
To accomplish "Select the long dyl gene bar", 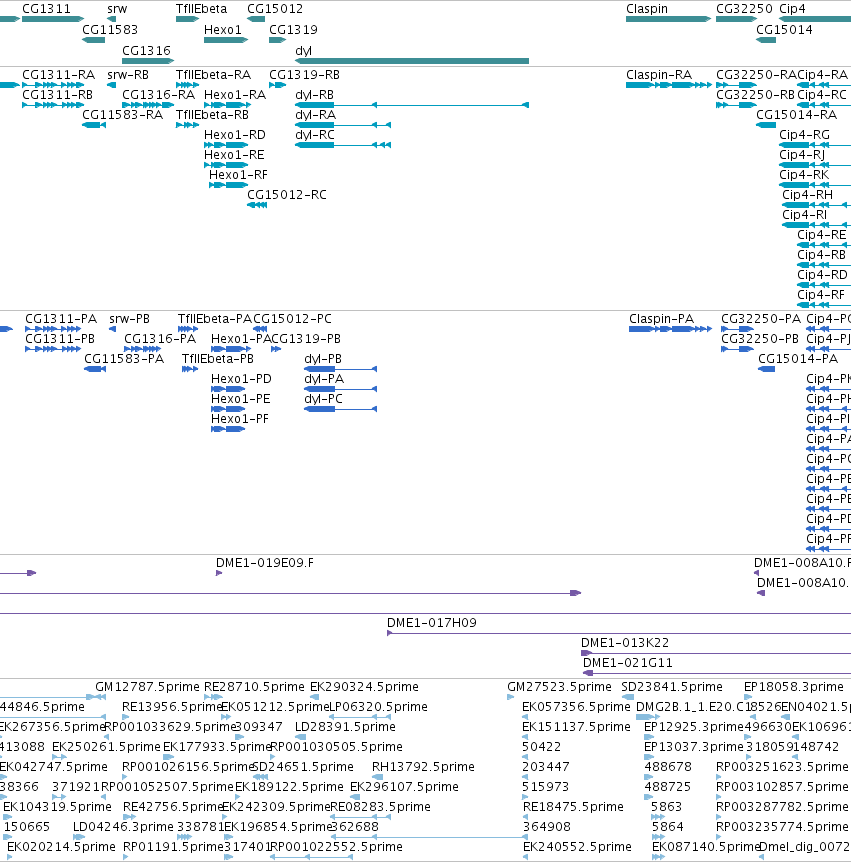I will (412, 61).
